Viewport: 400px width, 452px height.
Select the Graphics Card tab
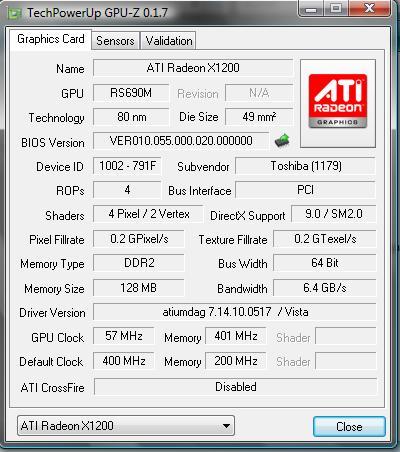(50, 39)
